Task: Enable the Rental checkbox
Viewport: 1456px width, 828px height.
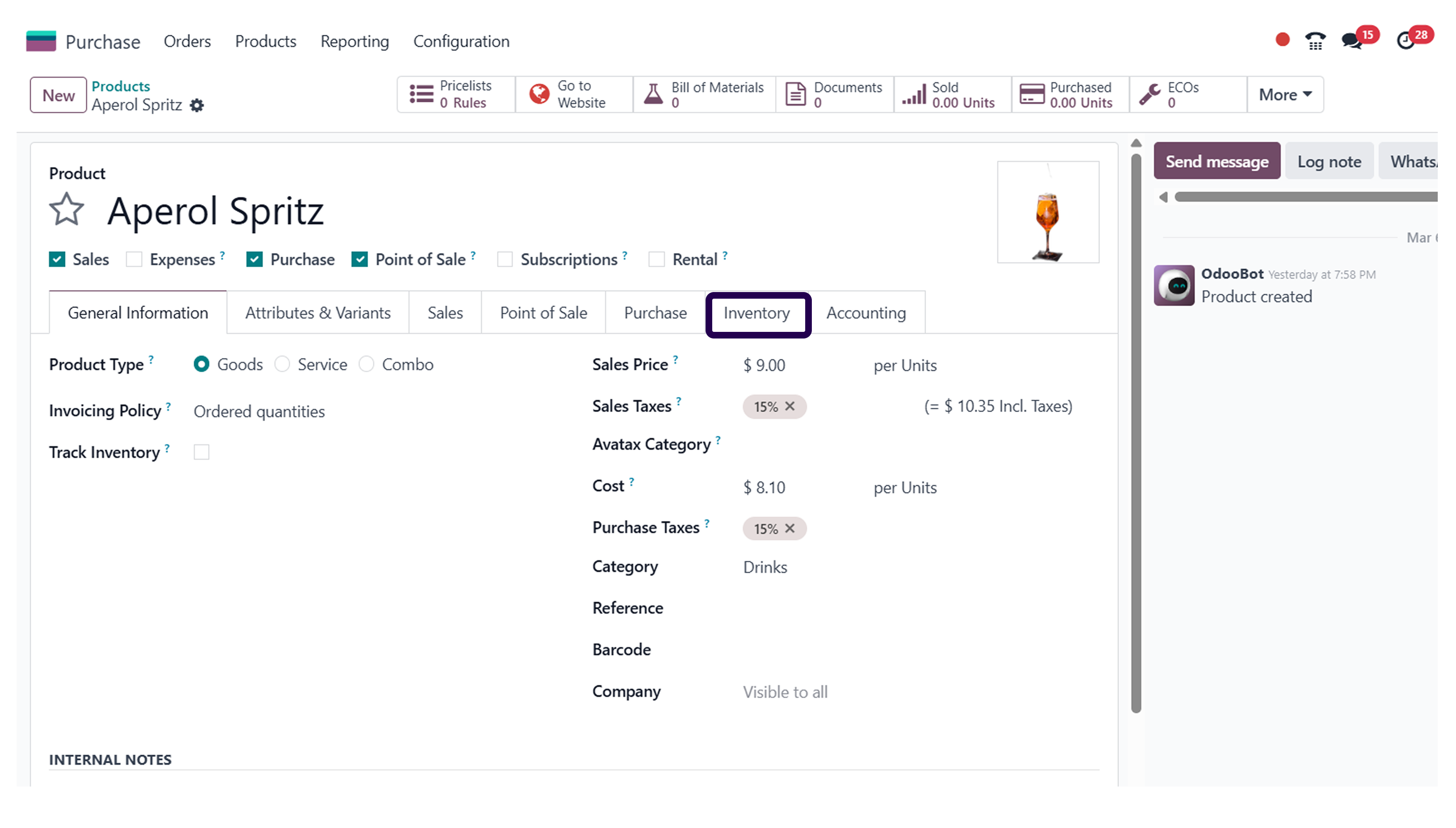Action: (657, 260)
